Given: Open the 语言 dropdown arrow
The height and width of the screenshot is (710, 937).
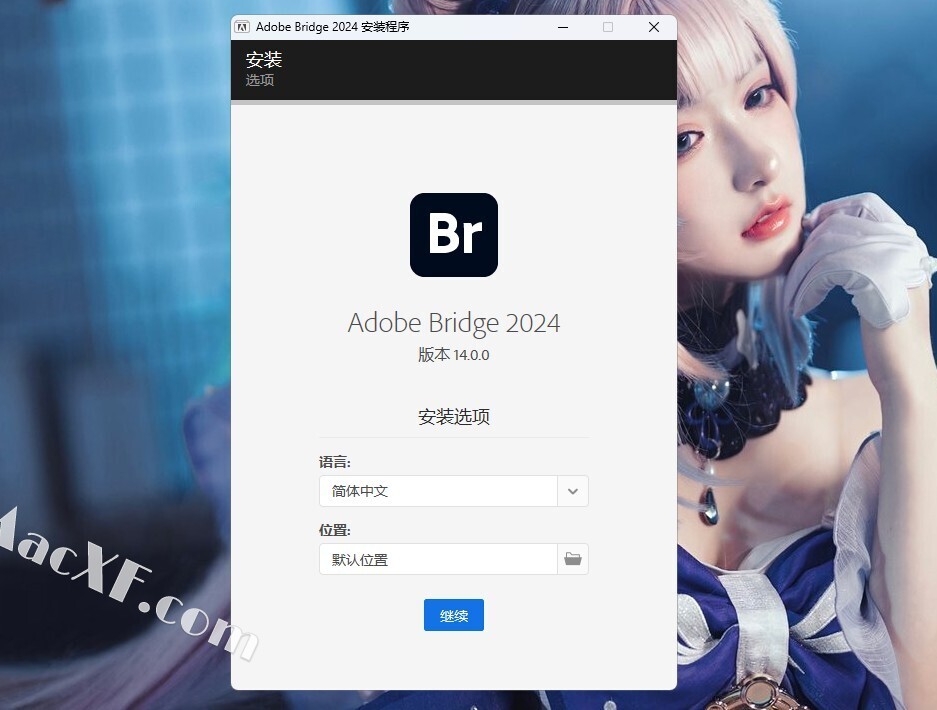Looking at the screenshot, I should coord(572,491).
